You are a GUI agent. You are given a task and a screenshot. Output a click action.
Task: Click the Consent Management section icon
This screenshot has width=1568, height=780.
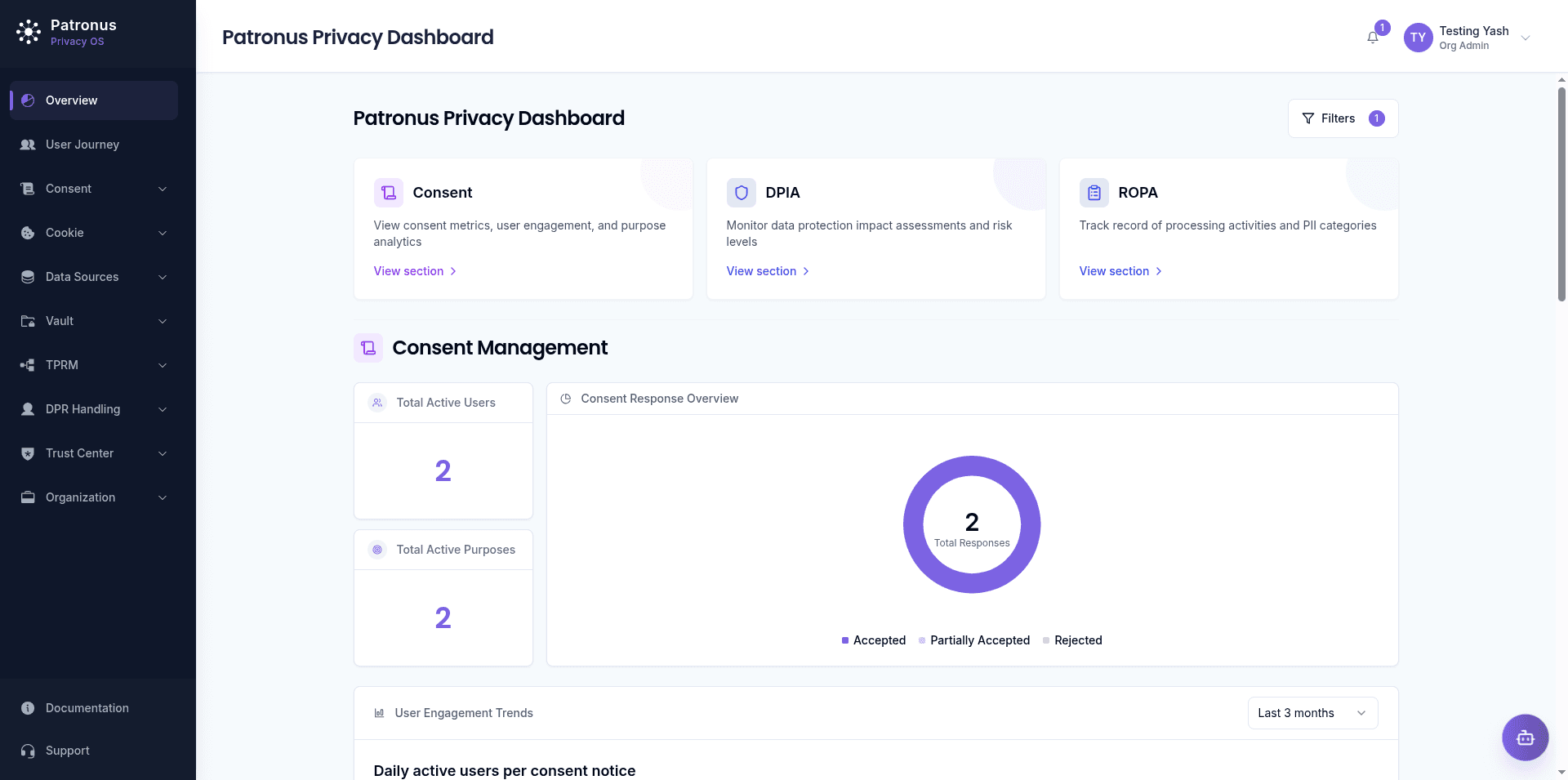(367, 347)
